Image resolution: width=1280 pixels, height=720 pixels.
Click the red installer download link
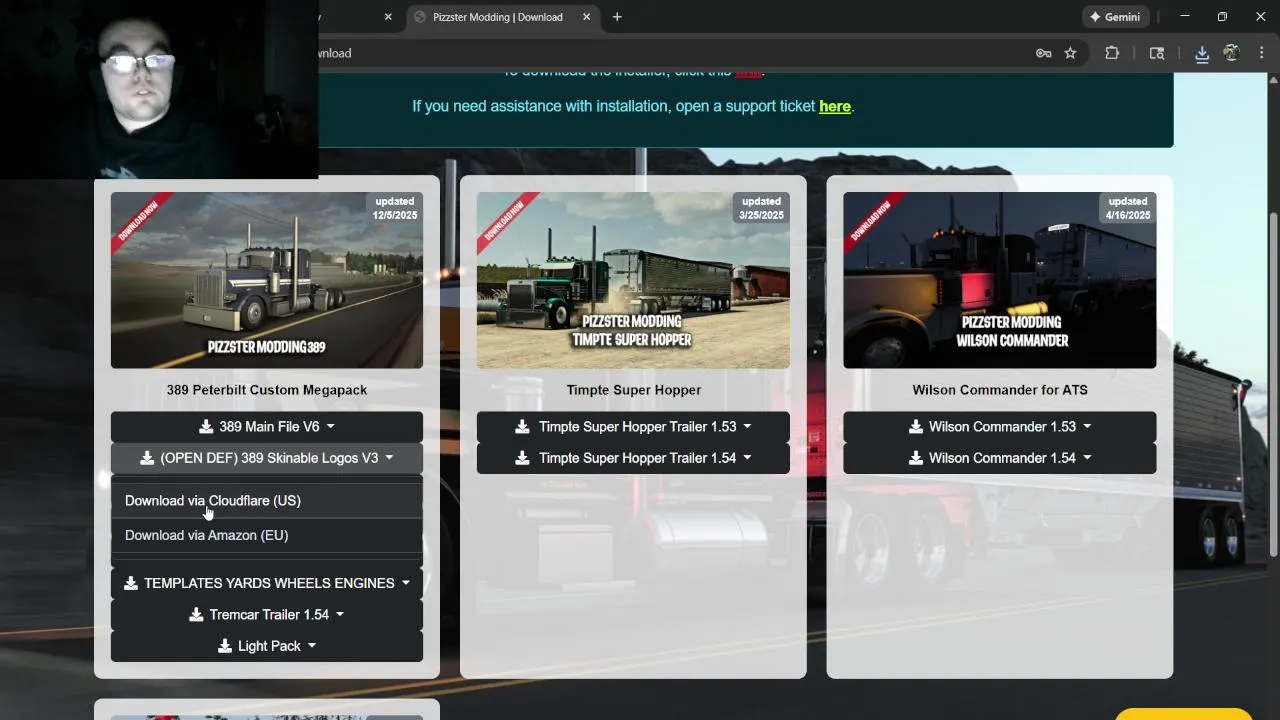748,72
